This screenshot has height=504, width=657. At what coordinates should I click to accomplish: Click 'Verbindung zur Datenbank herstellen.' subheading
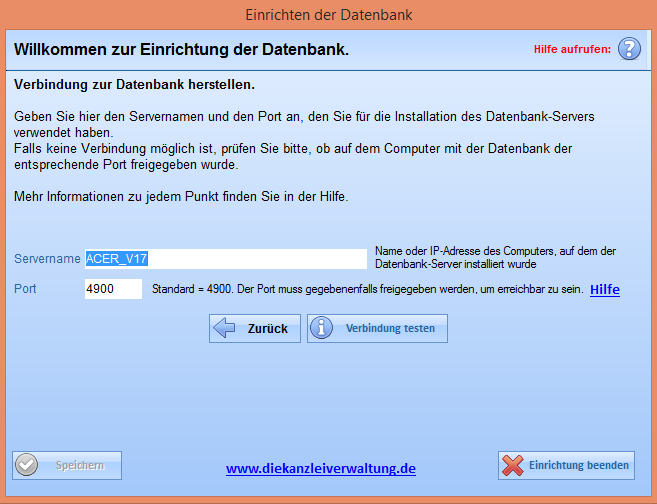(x=135, y=85)
